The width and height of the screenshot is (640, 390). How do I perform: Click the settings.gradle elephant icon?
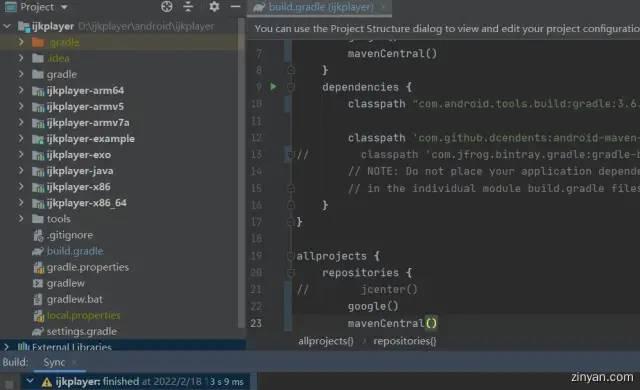click(x=38, y=332)
